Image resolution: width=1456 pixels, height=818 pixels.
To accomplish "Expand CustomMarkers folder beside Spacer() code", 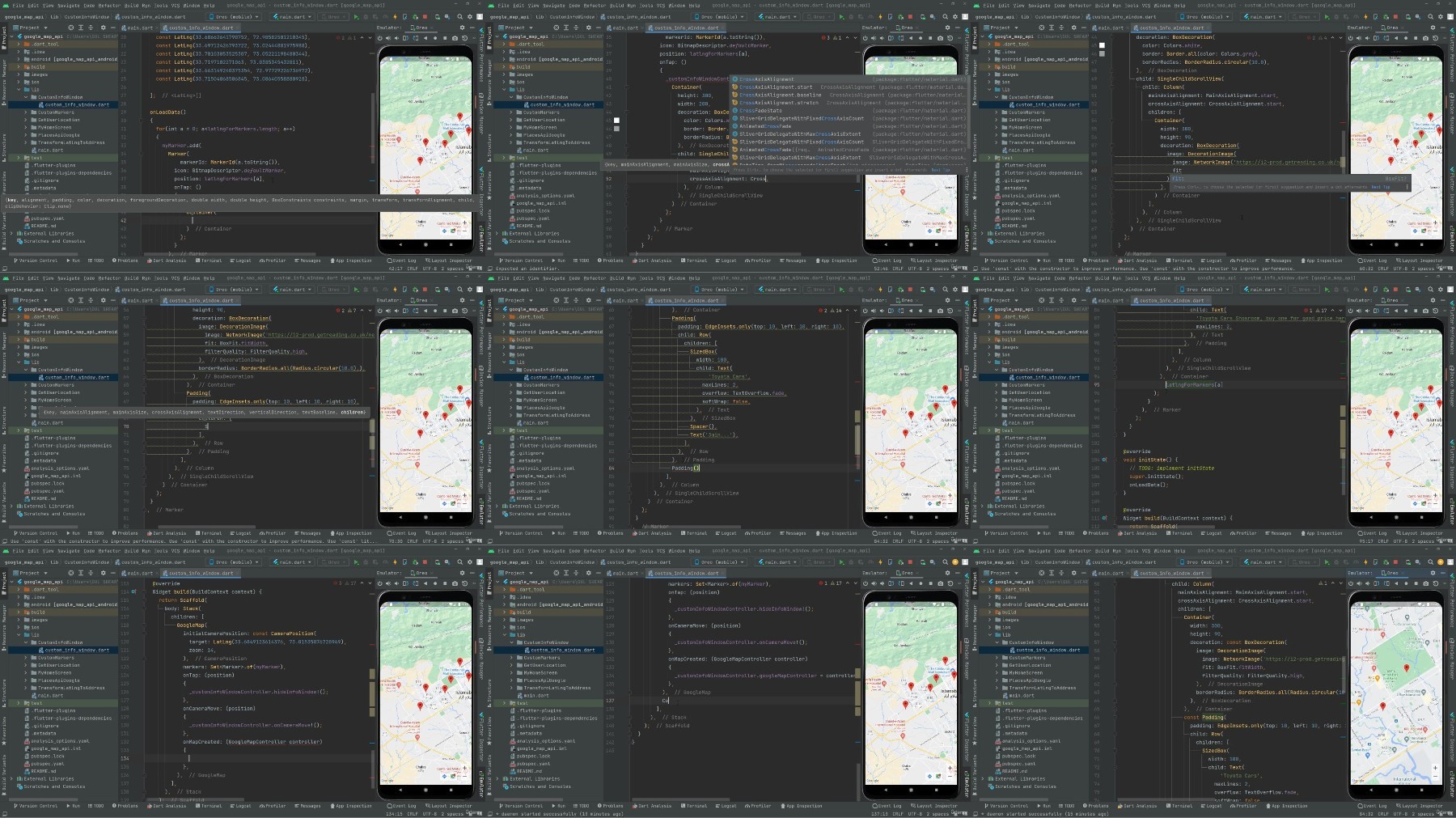I will tap(511, 385).
